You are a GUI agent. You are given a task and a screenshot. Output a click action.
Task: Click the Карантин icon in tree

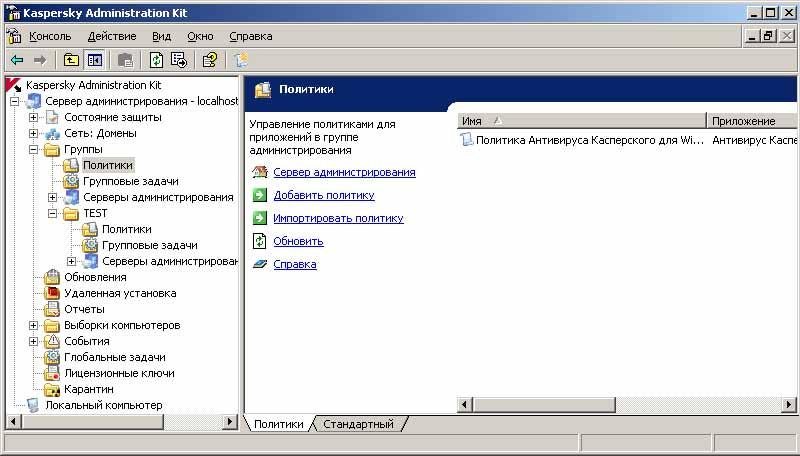[52, 389]
